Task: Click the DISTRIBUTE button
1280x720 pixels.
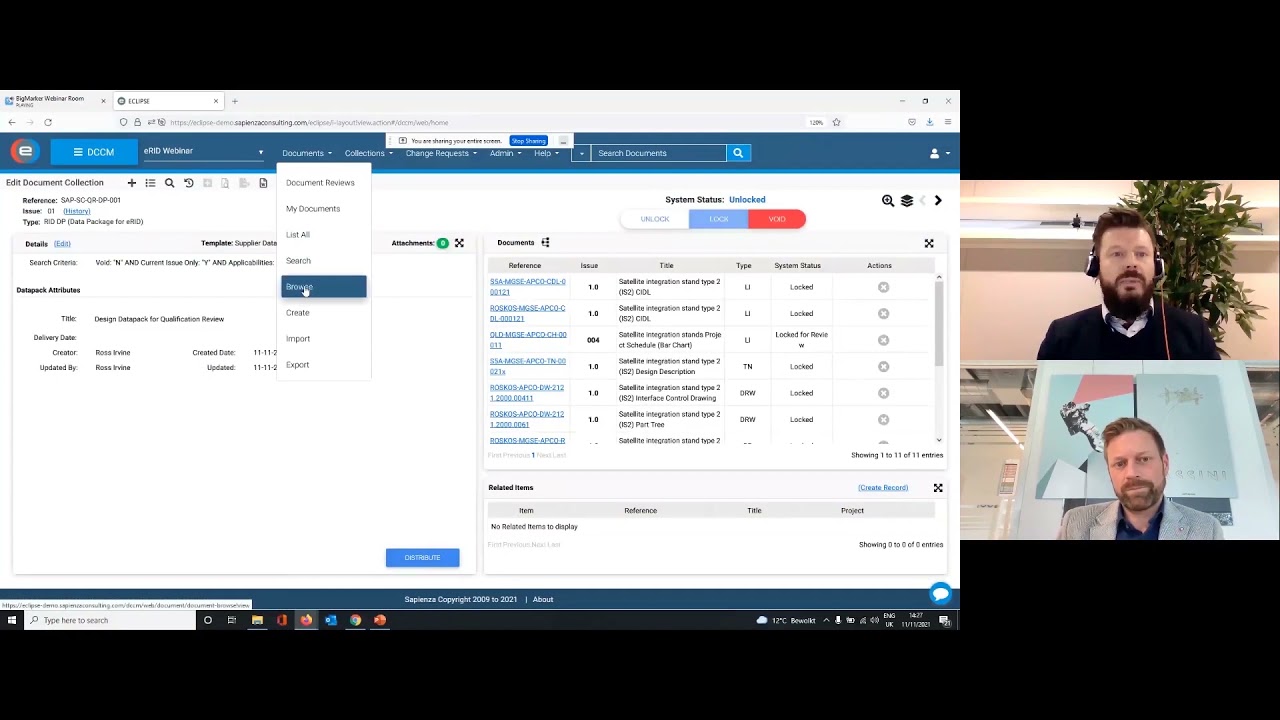Action: [x=423, y=558]
